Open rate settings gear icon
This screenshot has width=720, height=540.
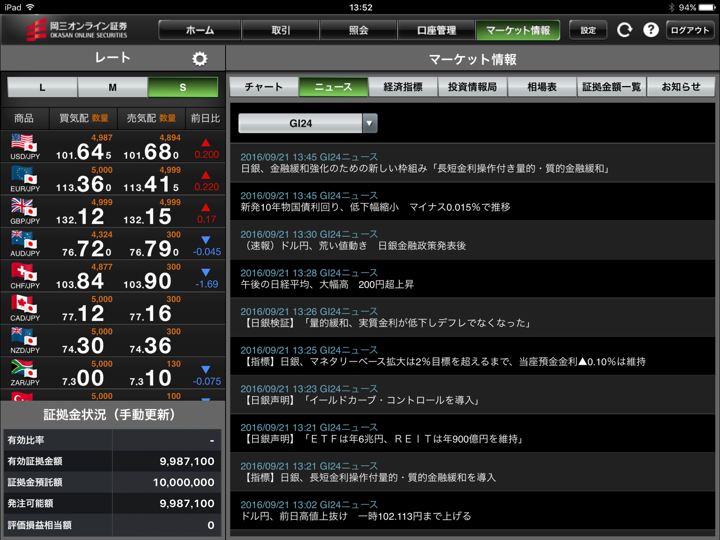pos(199,59)
